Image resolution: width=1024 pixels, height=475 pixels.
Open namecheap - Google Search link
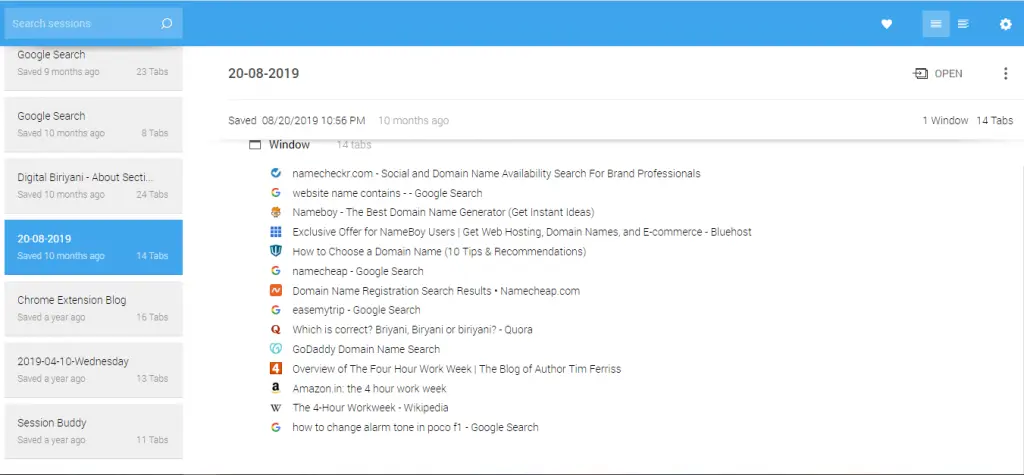coord(358,270)
